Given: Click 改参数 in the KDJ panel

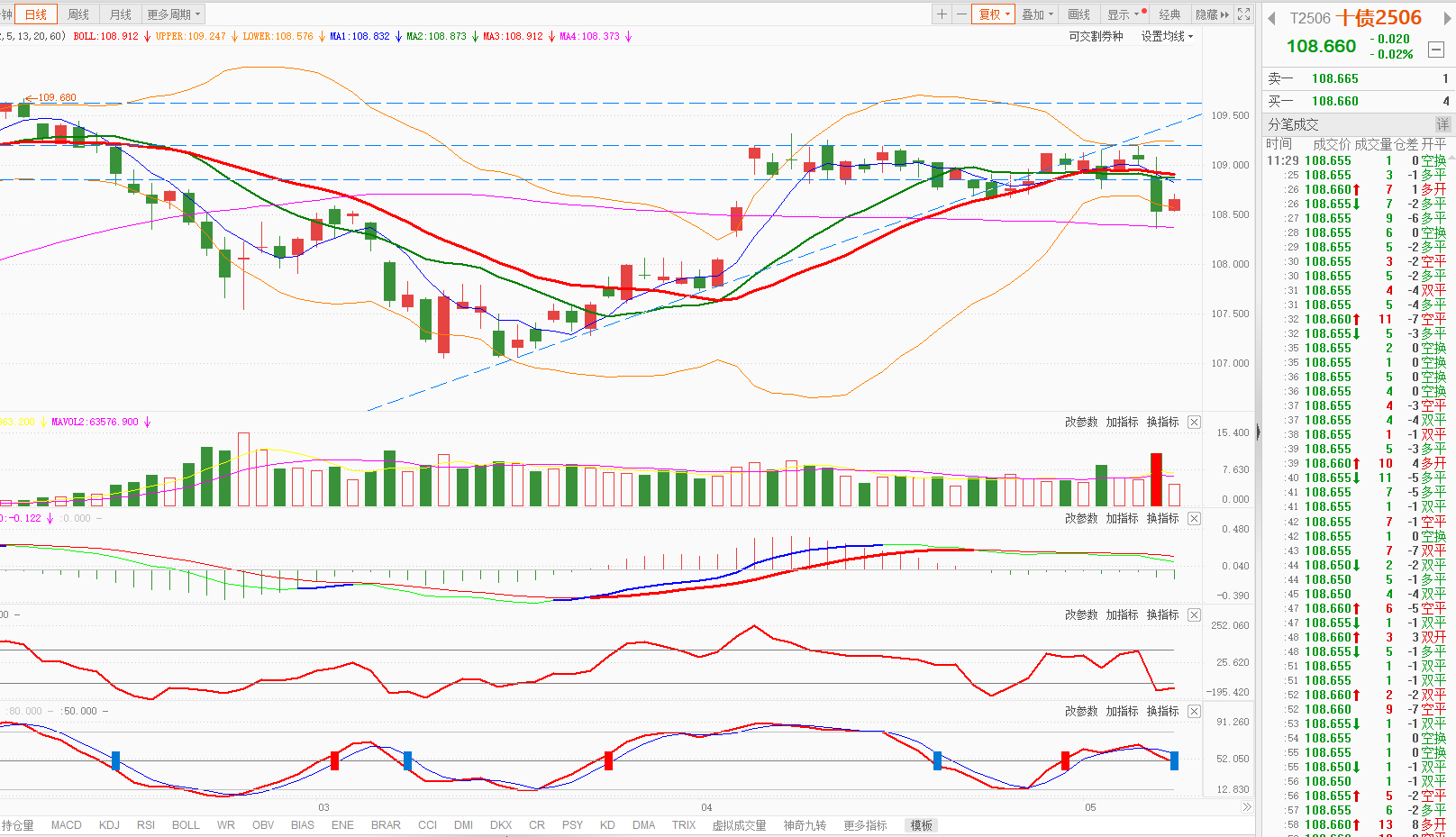Looking at the screenshot, I should [1081, 711].
